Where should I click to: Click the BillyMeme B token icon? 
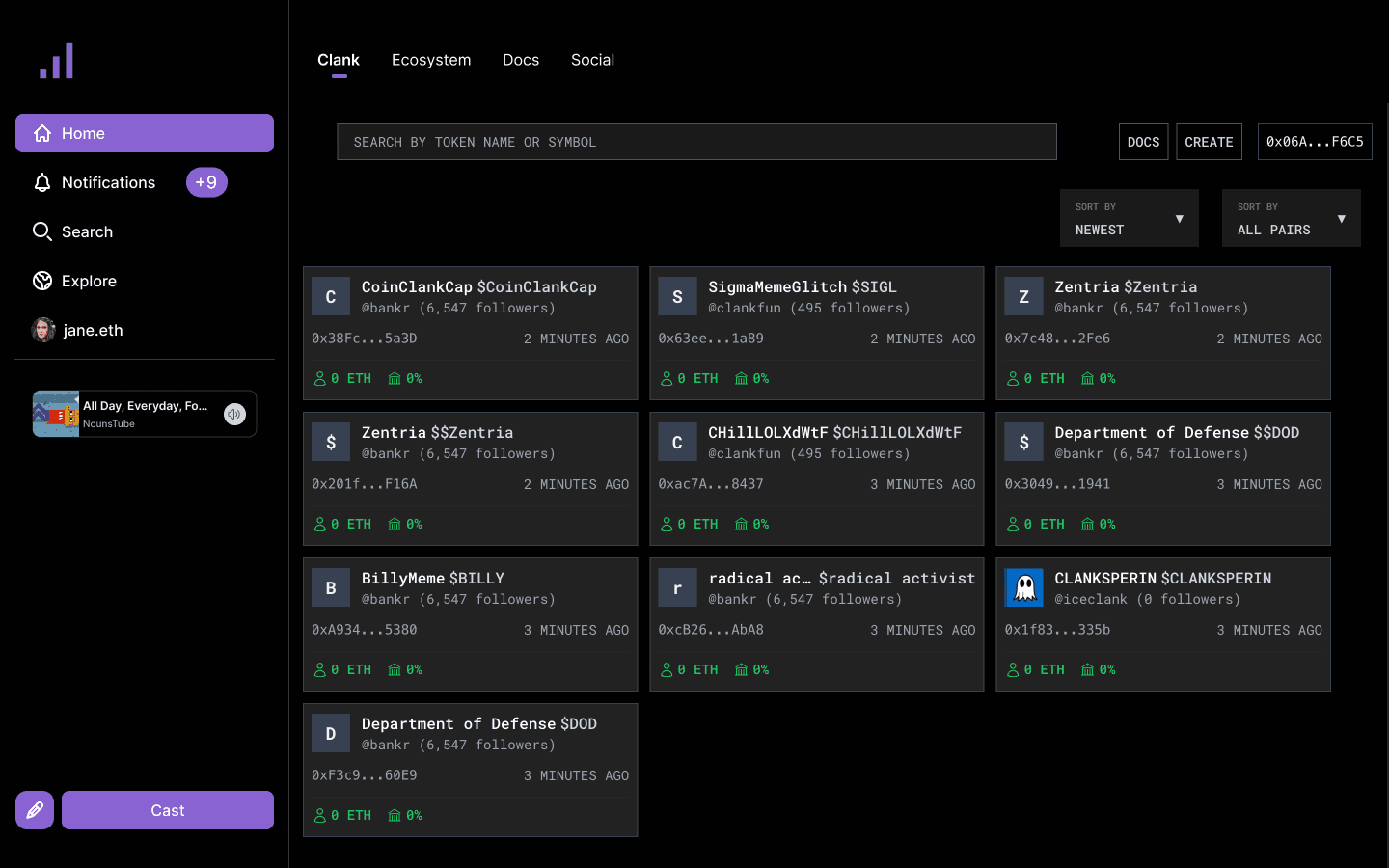(x=331, y=588)
